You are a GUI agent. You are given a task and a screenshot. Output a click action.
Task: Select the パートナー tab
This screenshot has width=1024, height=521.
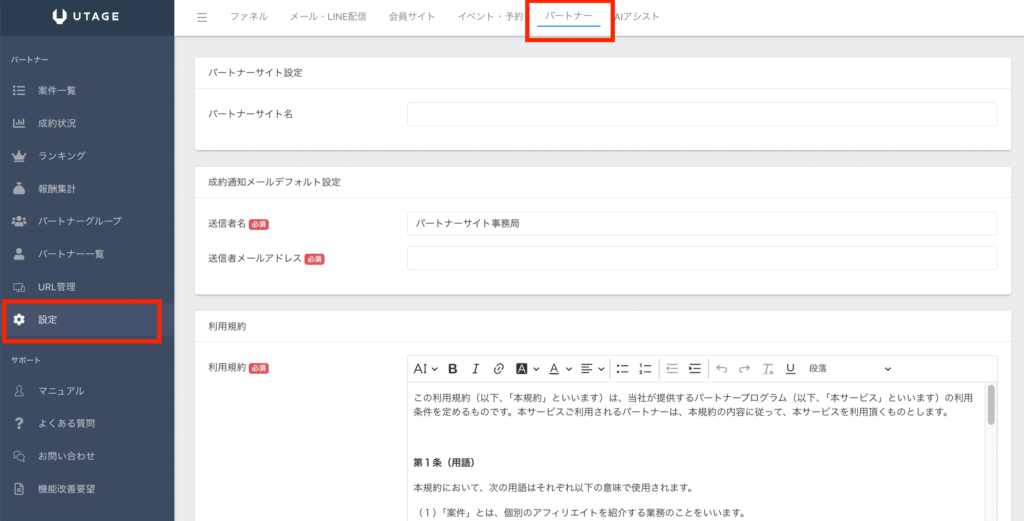[x=569, y=16]
